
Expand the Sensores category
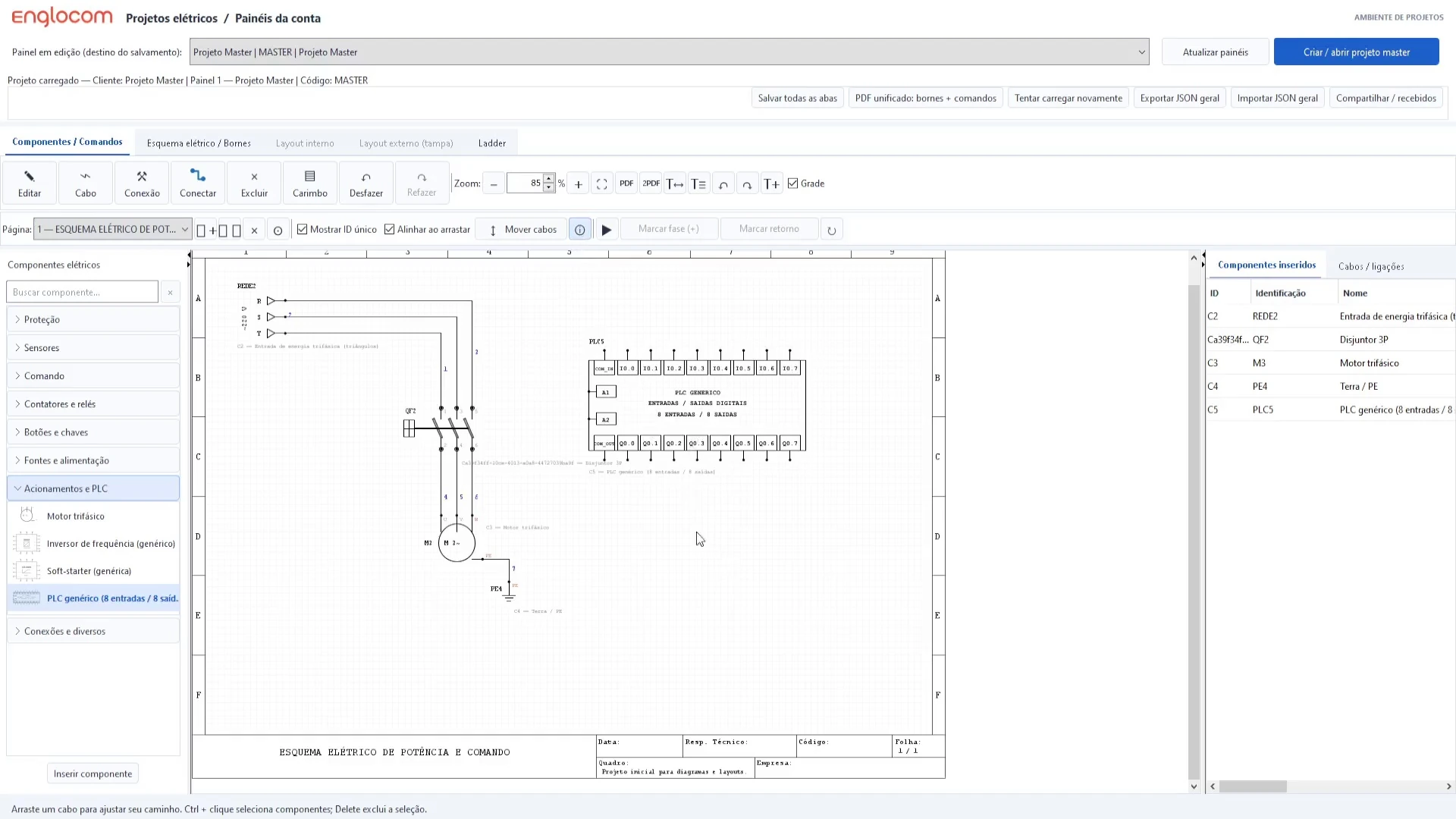[x=93, y=347]
